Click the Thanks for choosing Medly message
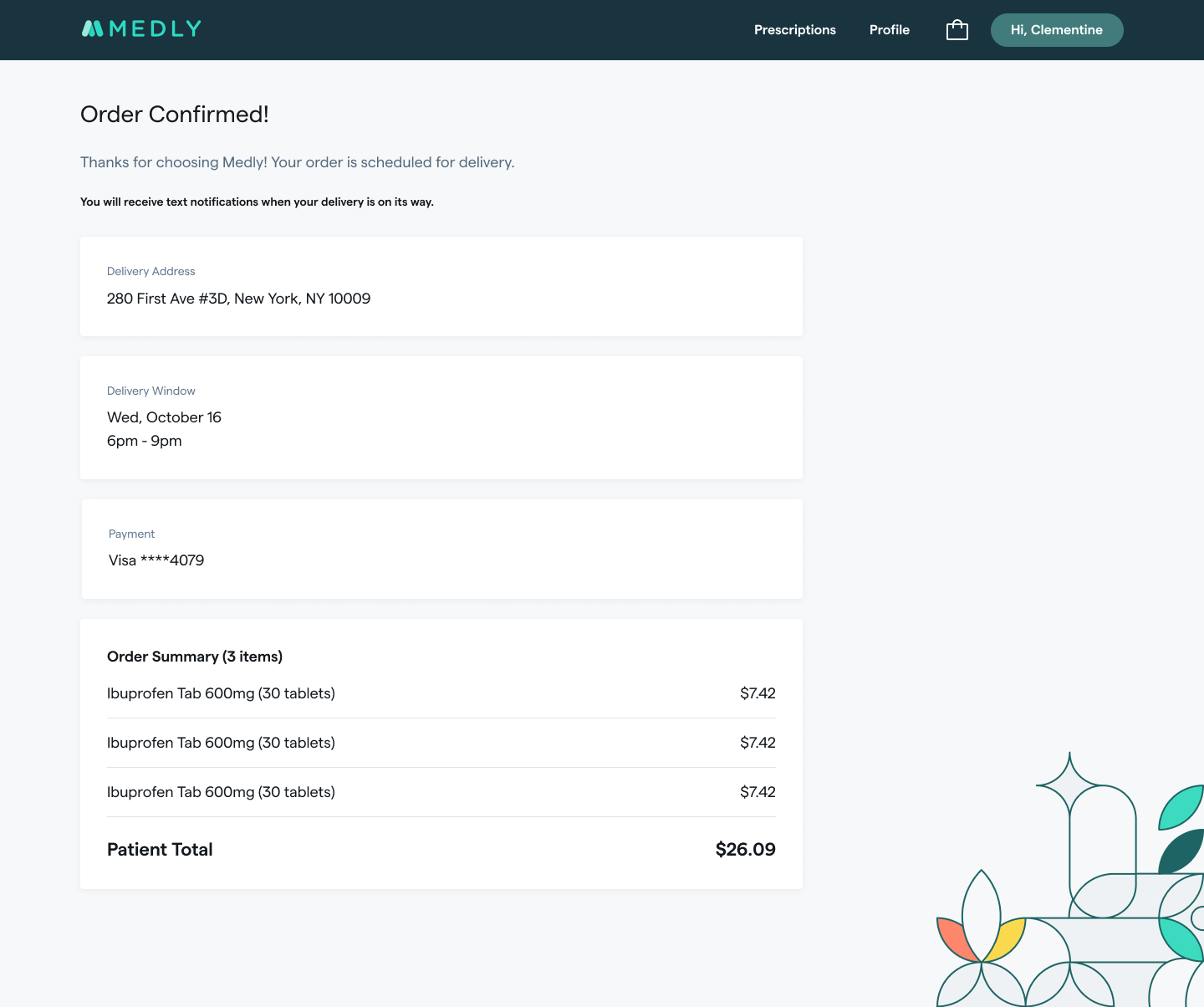The width and height of the screenshot is (1204, 1007). pos(297,162)
